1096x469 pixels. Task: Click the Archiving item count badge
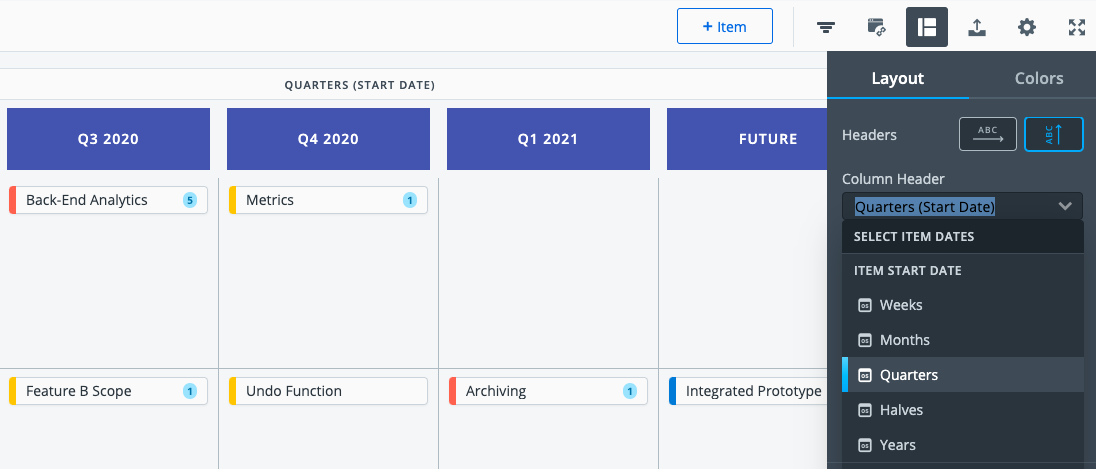[630, 391]
